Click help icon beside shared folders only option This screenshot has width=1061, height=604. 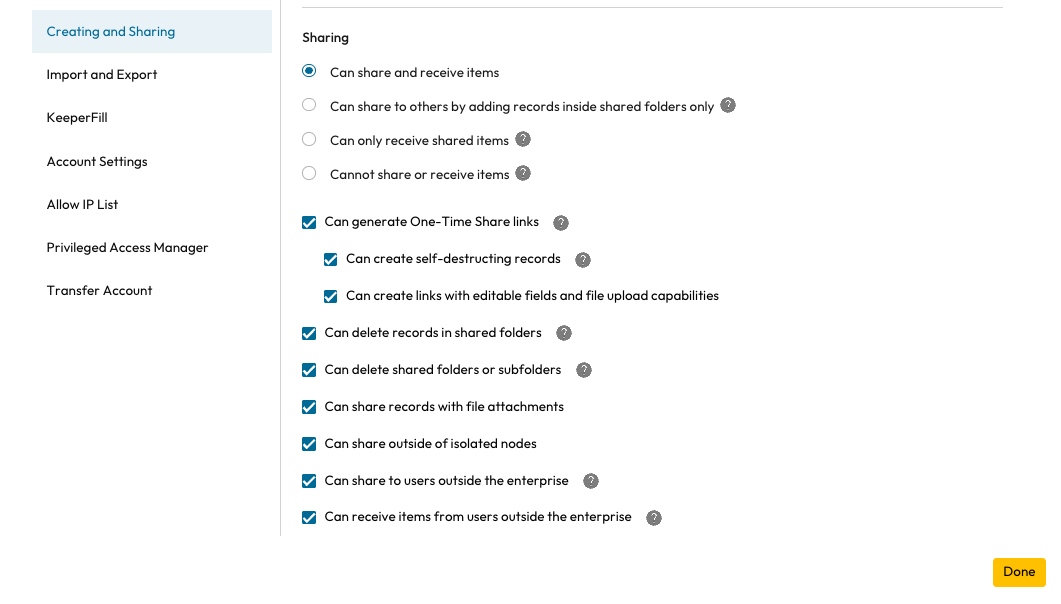(728, 105)
